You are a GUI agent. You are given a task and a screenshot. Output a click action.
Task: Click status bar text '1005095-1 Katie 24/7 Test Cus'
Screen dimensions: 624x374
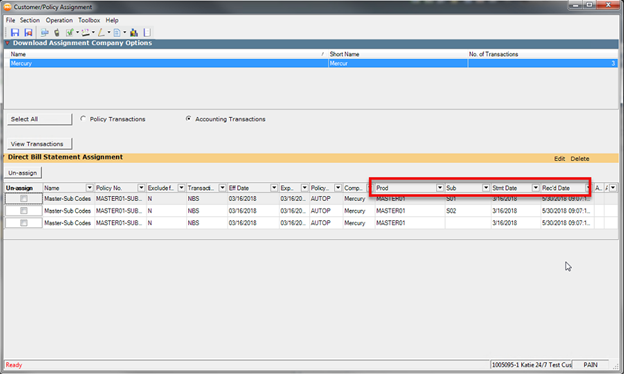pos(531,365)
